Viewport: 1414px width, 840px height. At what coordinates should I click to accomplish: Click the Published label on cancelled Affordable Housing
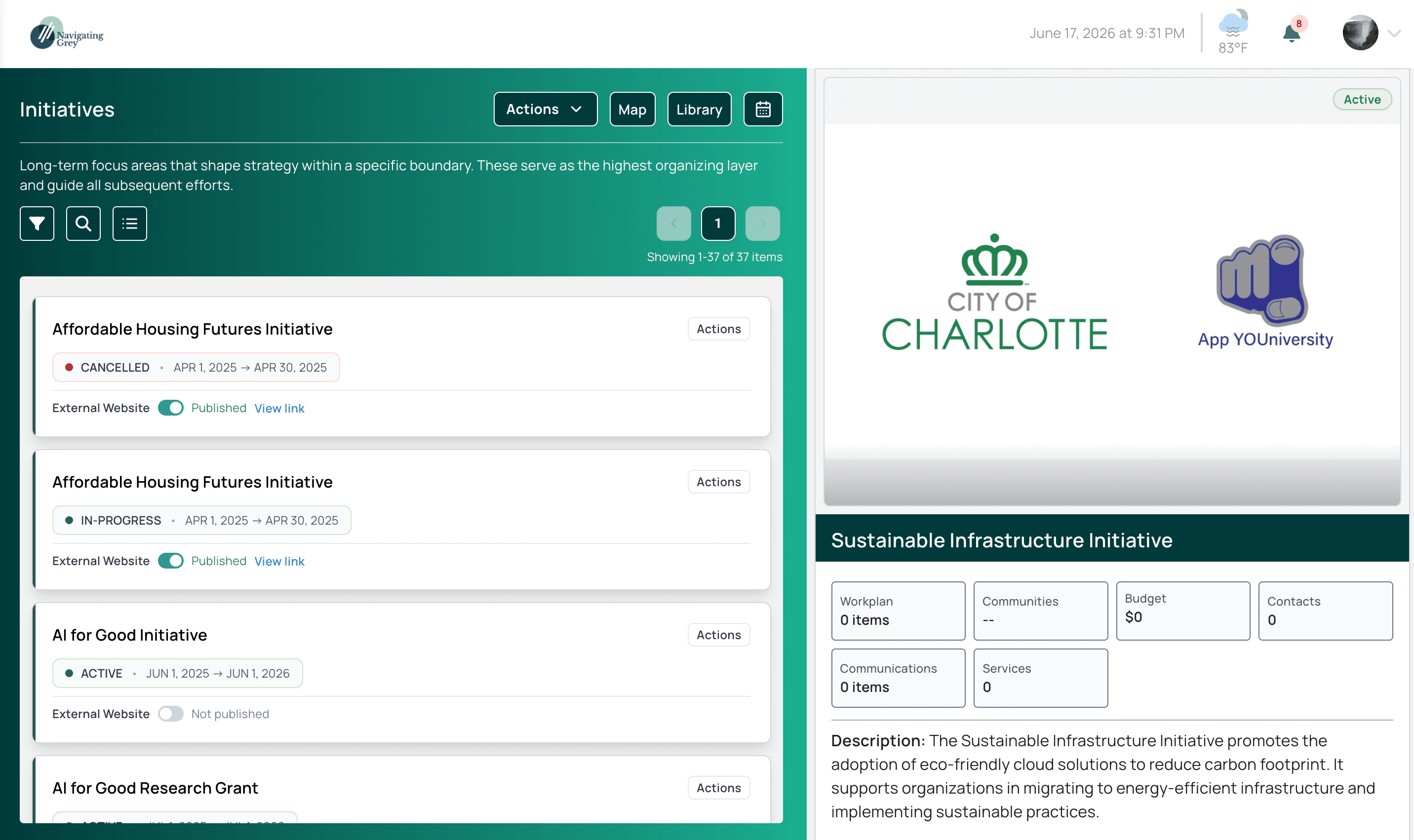click(x=219, y=408)
